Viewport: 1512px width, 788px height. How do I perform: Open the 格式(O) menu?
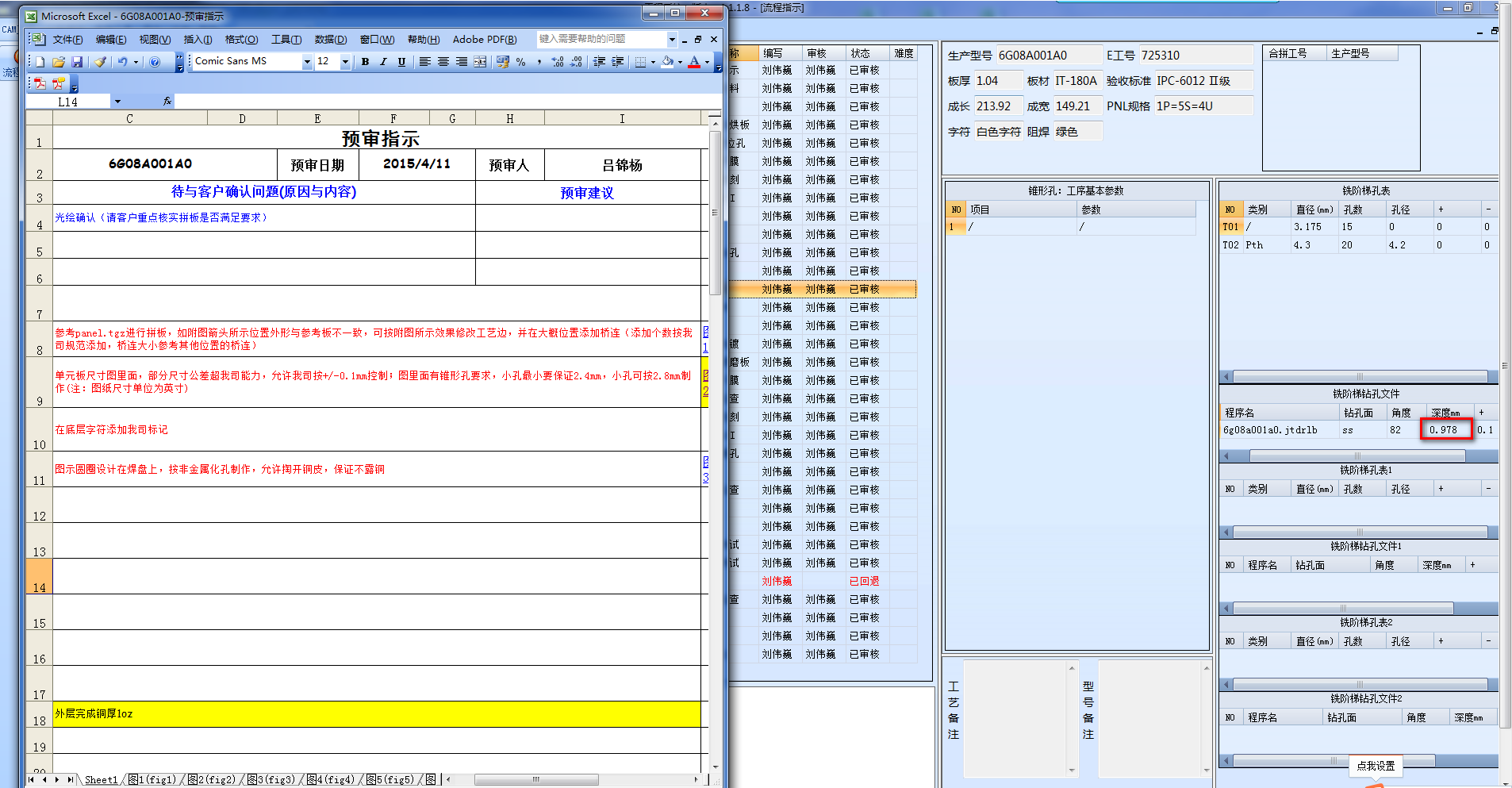point(241,39)
